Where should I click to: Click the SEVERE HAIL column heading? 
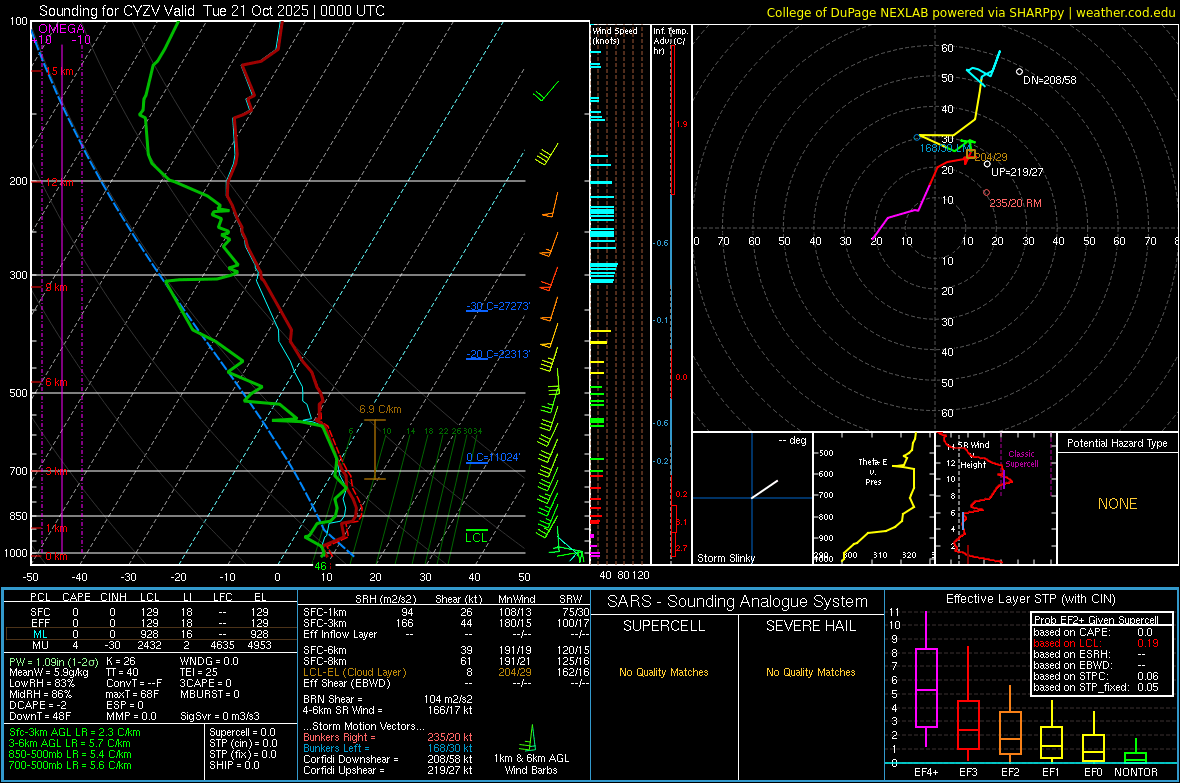[x=810, y=626]
